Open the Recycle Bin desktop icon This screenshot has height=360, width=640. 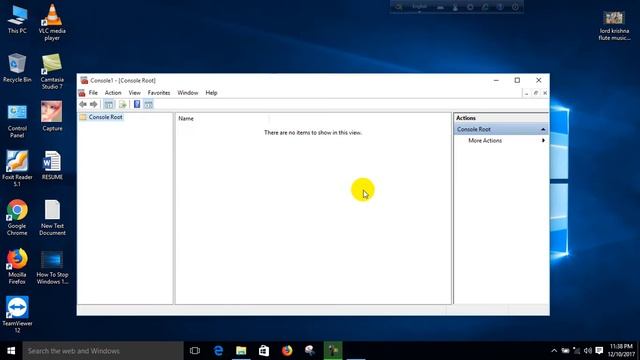point(17,68)
